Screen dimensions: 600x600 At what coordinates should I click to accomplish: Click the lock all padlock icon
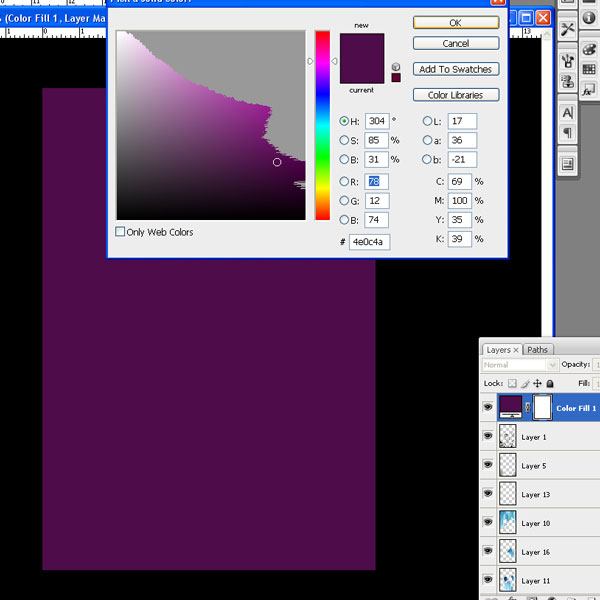[x=550, y=383]
